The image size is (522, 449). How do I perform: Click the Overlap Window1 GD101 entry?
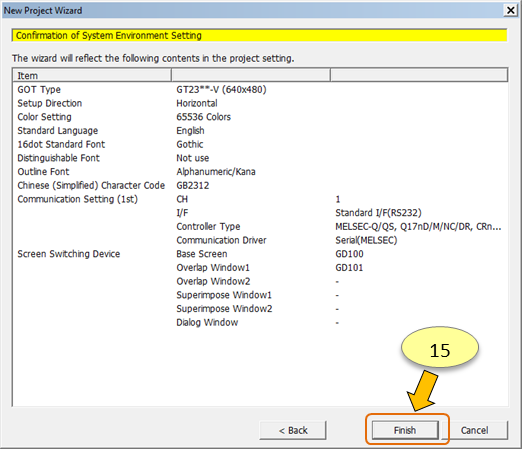(x=349, y=268)
